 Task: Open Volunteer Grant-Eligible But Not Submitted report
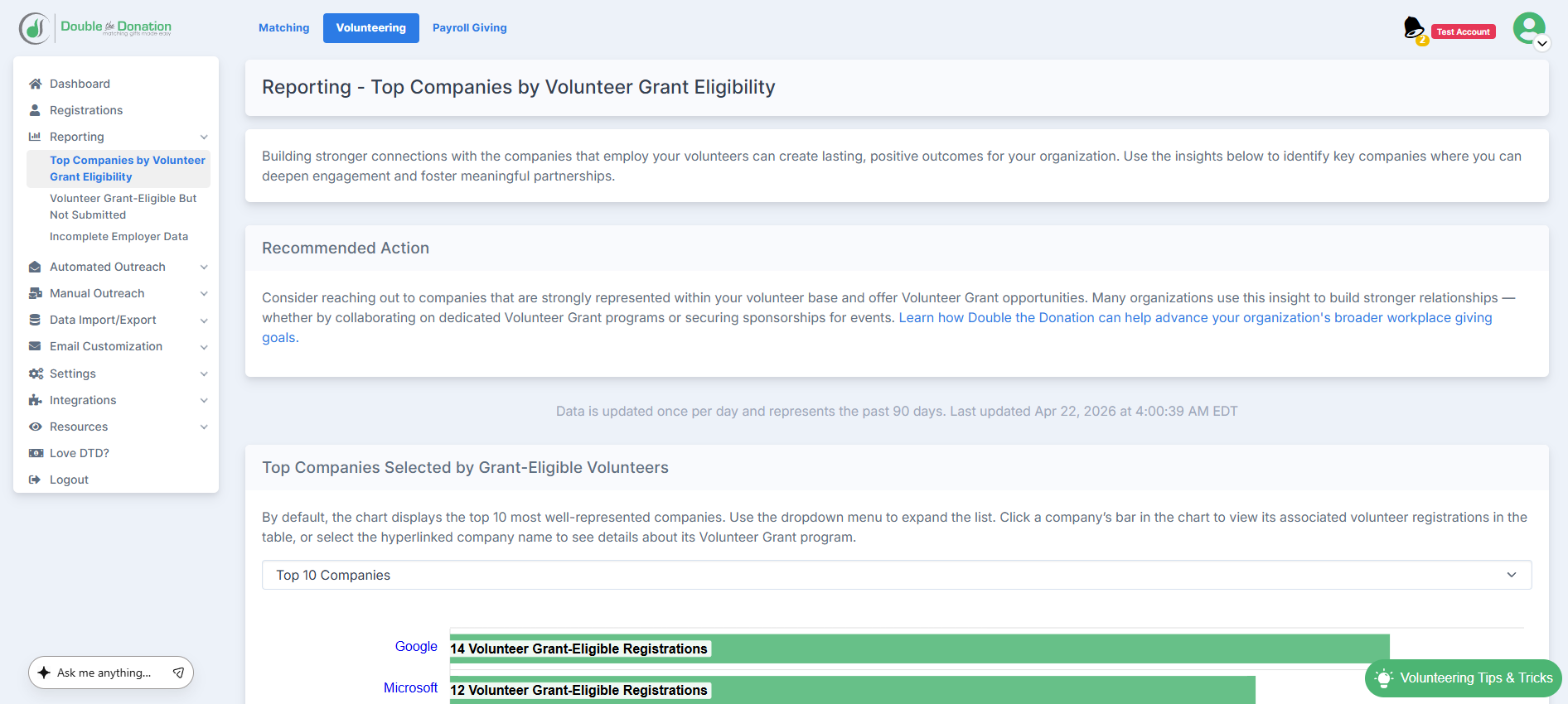(123, 206)
